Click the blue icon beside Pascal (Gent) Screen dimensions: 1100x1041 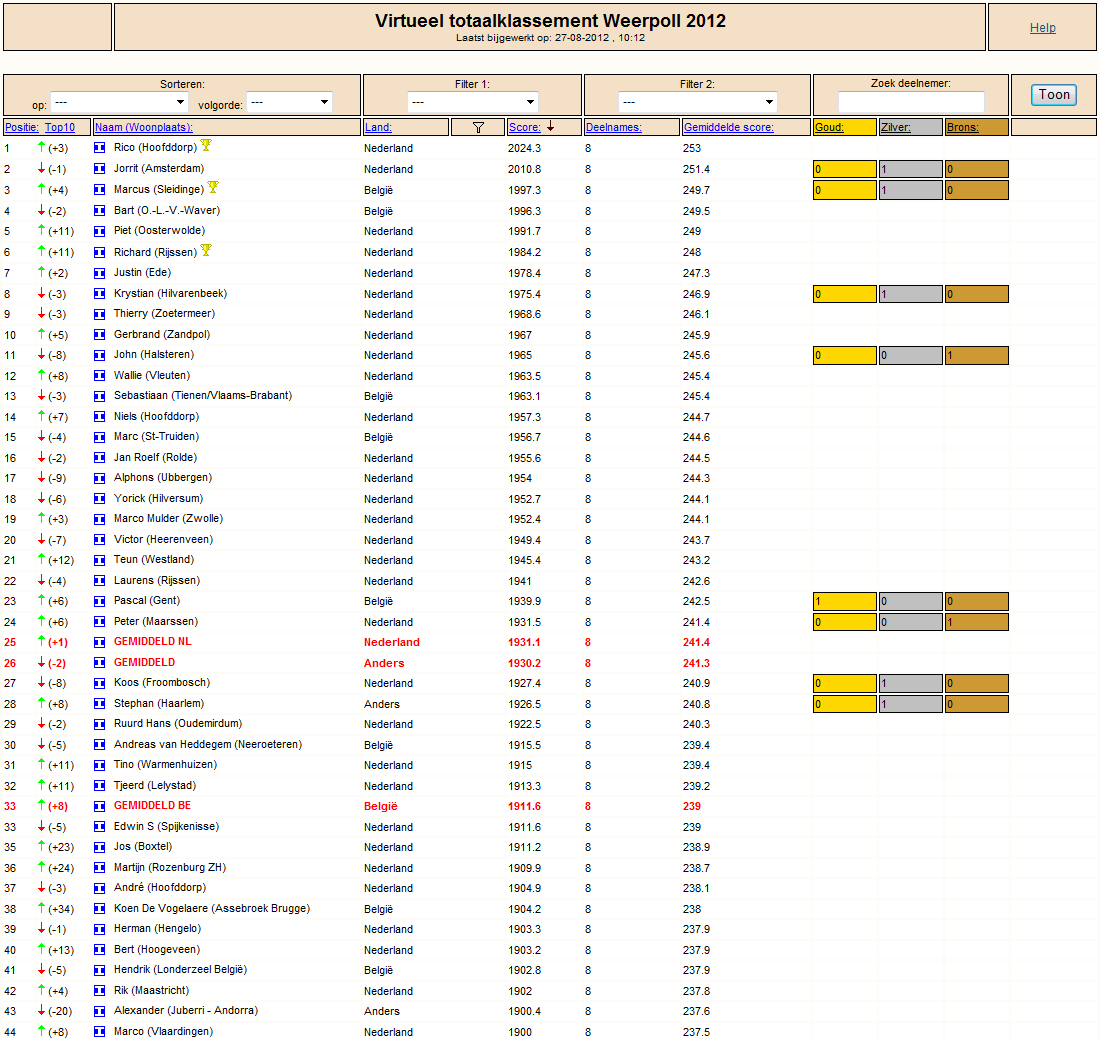100,601
